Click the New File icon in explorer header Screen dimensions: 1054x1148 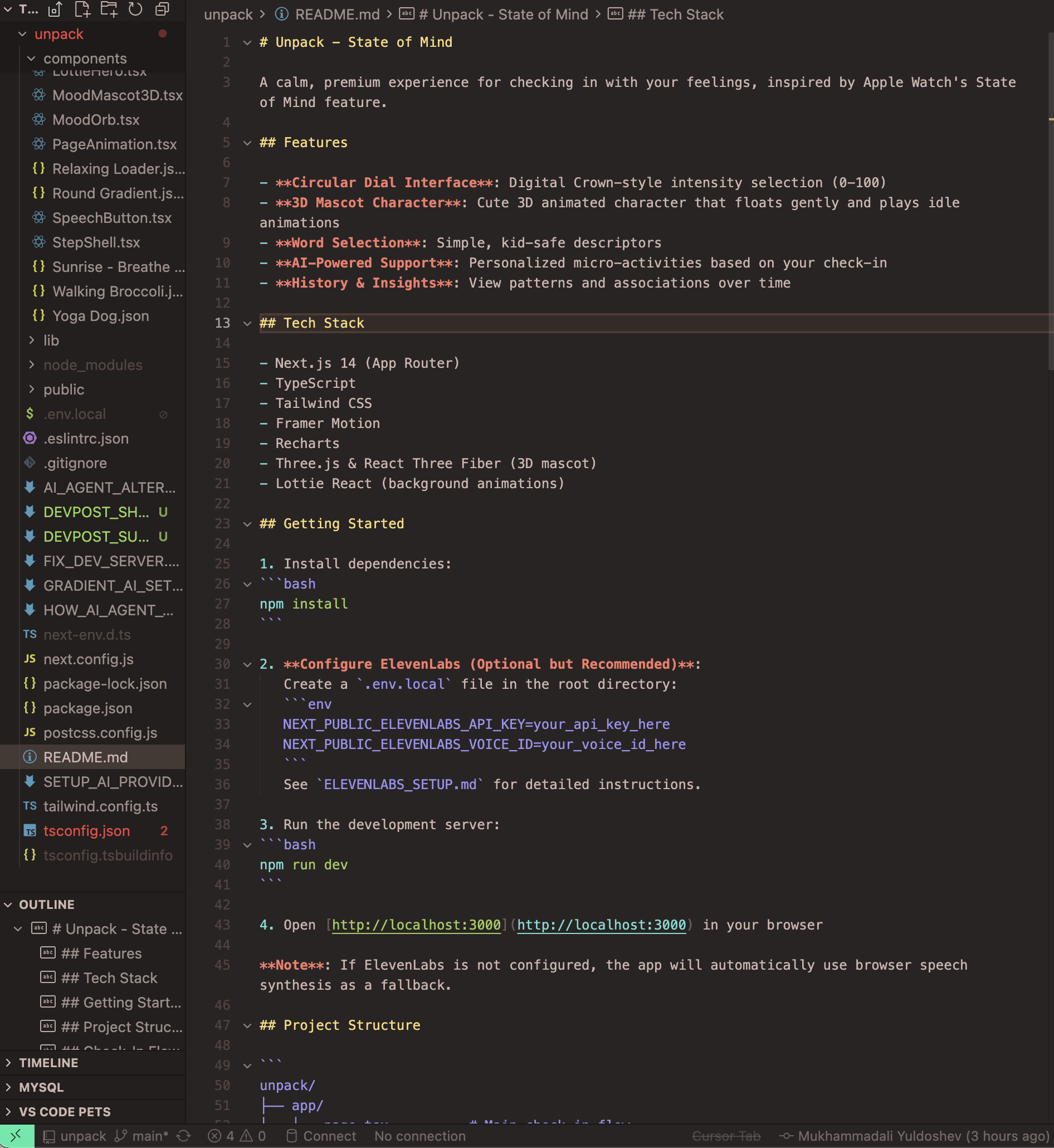pos(82,9)
